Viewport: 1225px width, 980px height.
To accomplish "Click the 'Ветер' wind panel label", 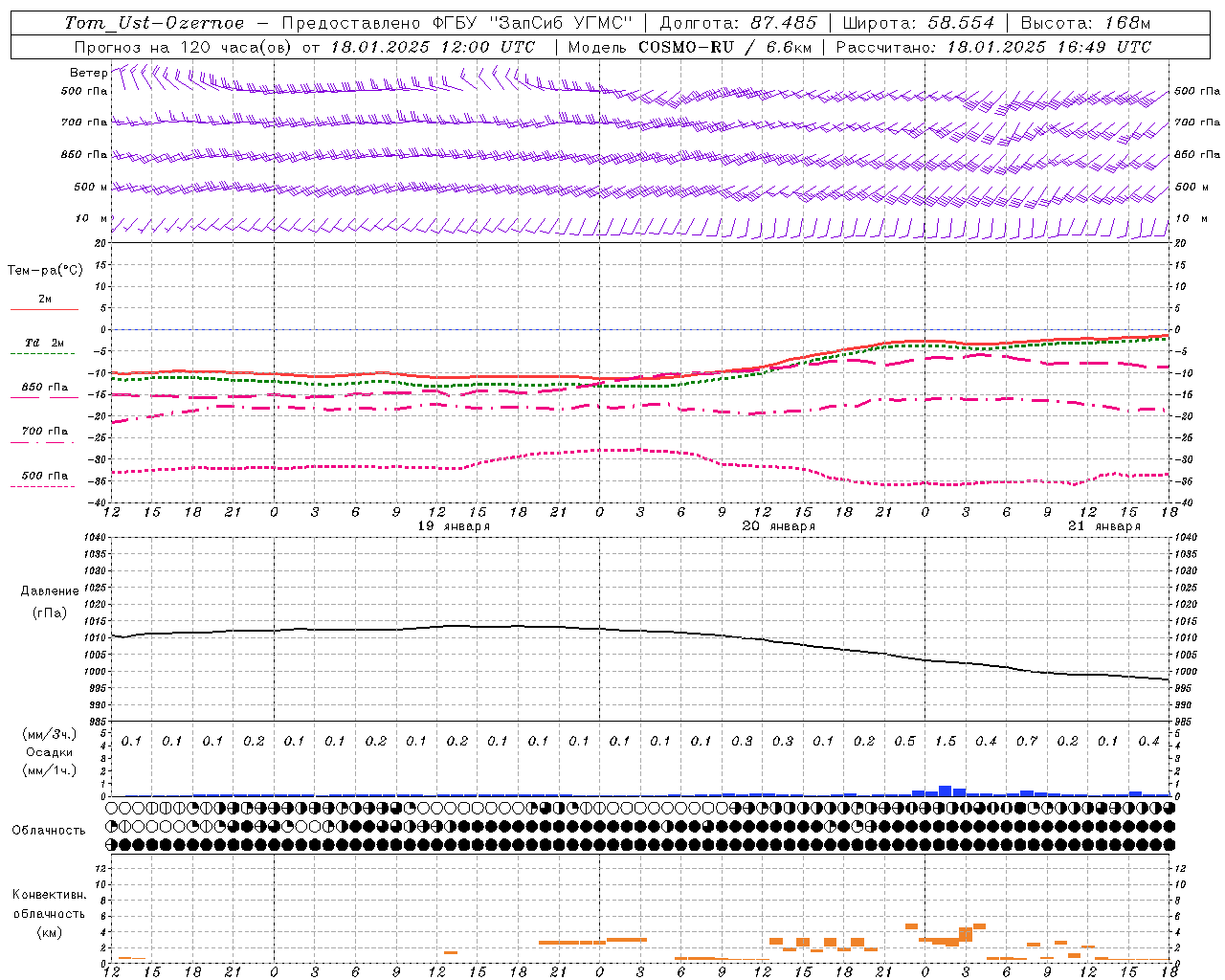I will [x=88, y=73].
